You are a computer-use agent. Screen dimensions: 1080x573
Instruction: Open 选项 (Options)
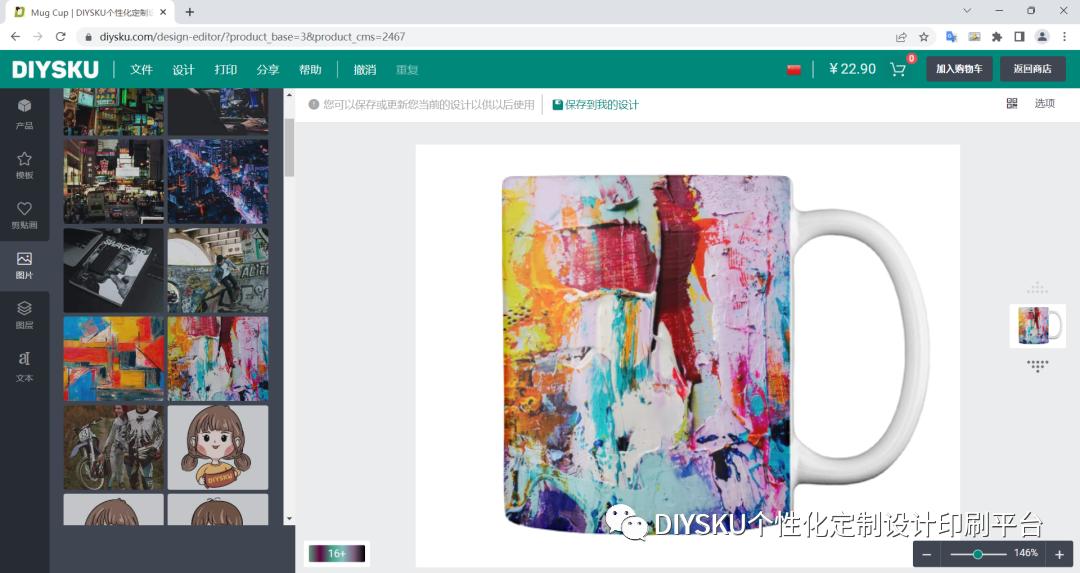coord(1044,103)
